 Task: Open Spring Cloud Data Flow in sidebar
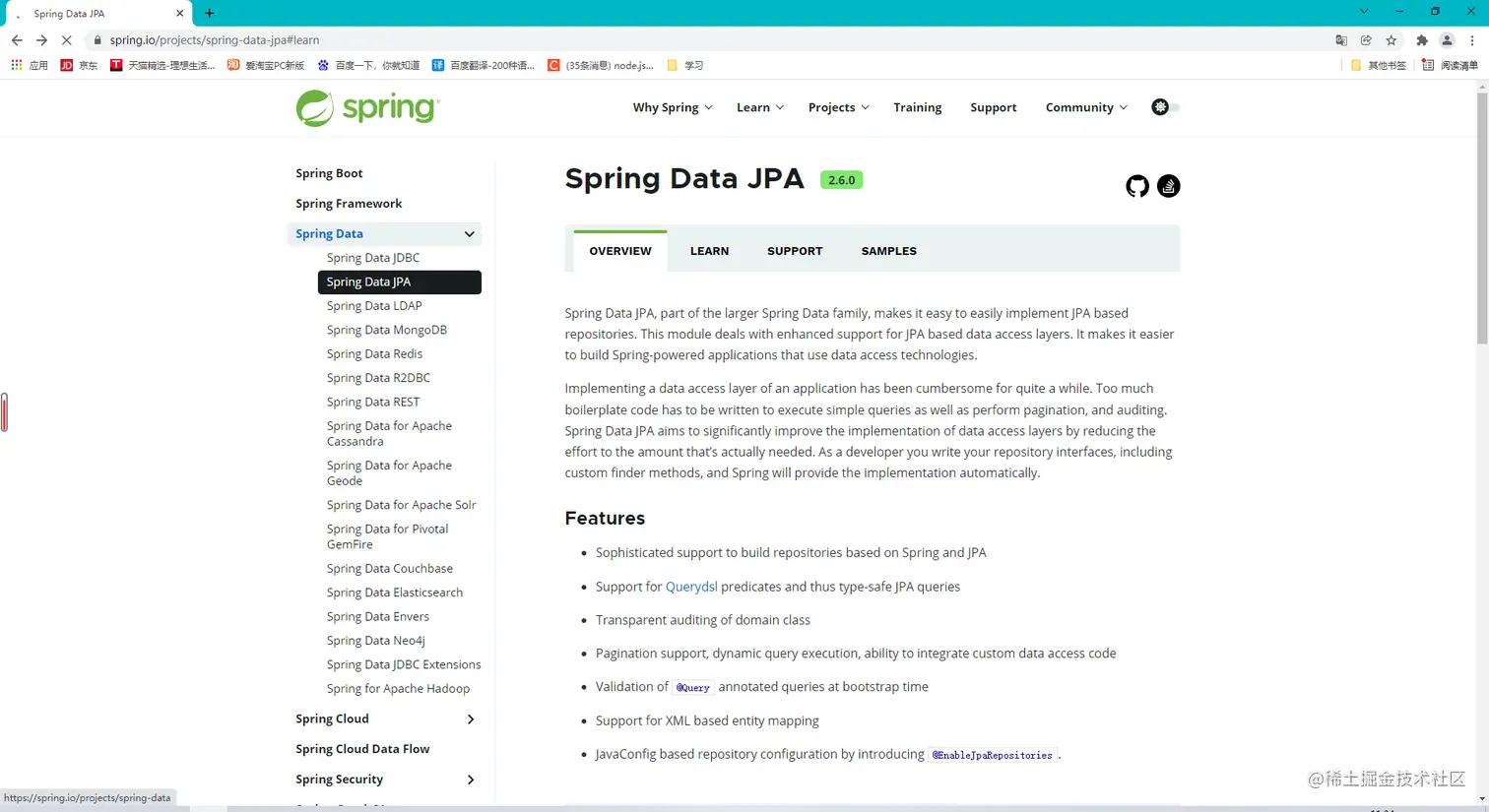click(x=362, y=749)
